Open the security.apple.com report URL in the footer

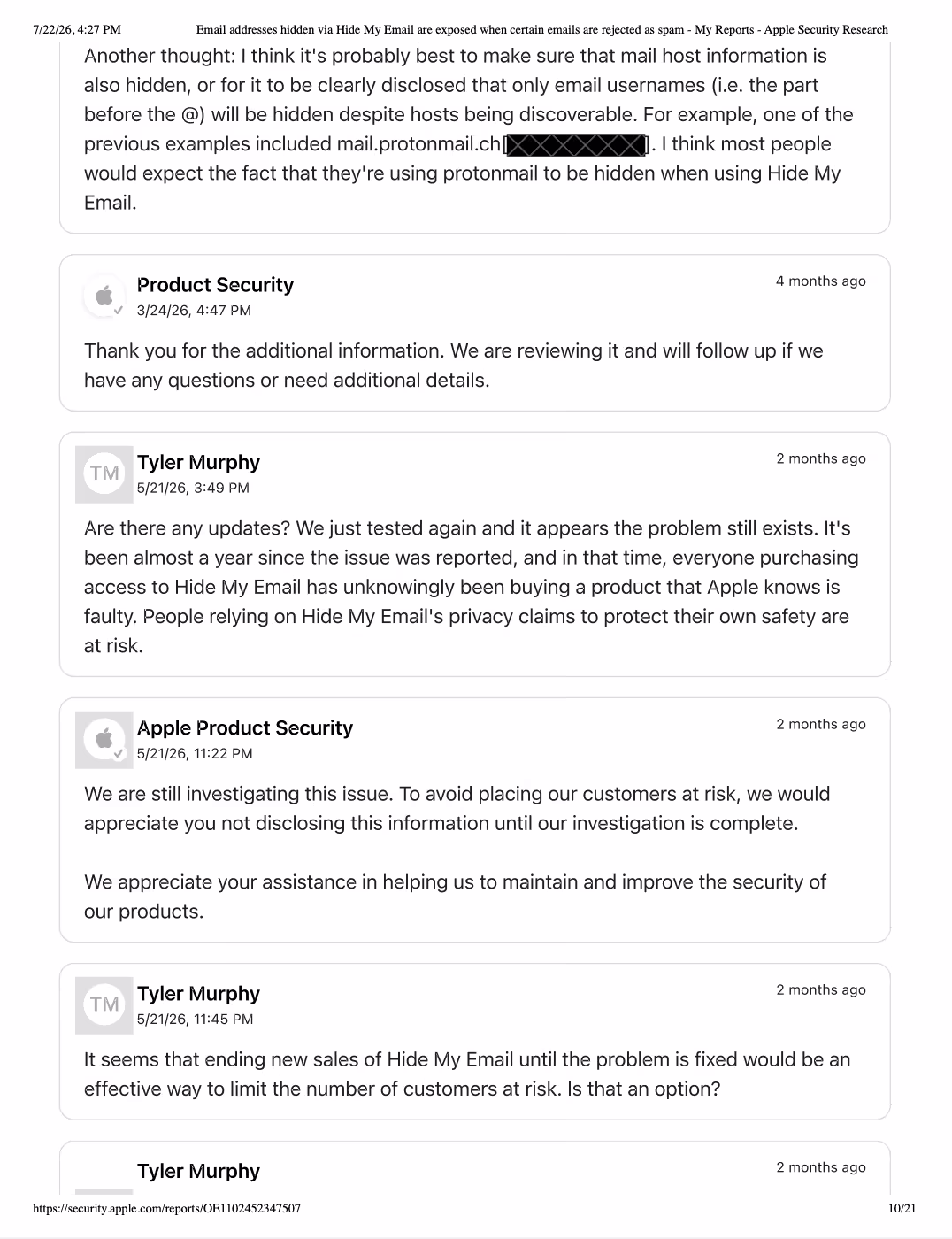pyautogui.click(x=166, y=1208)
